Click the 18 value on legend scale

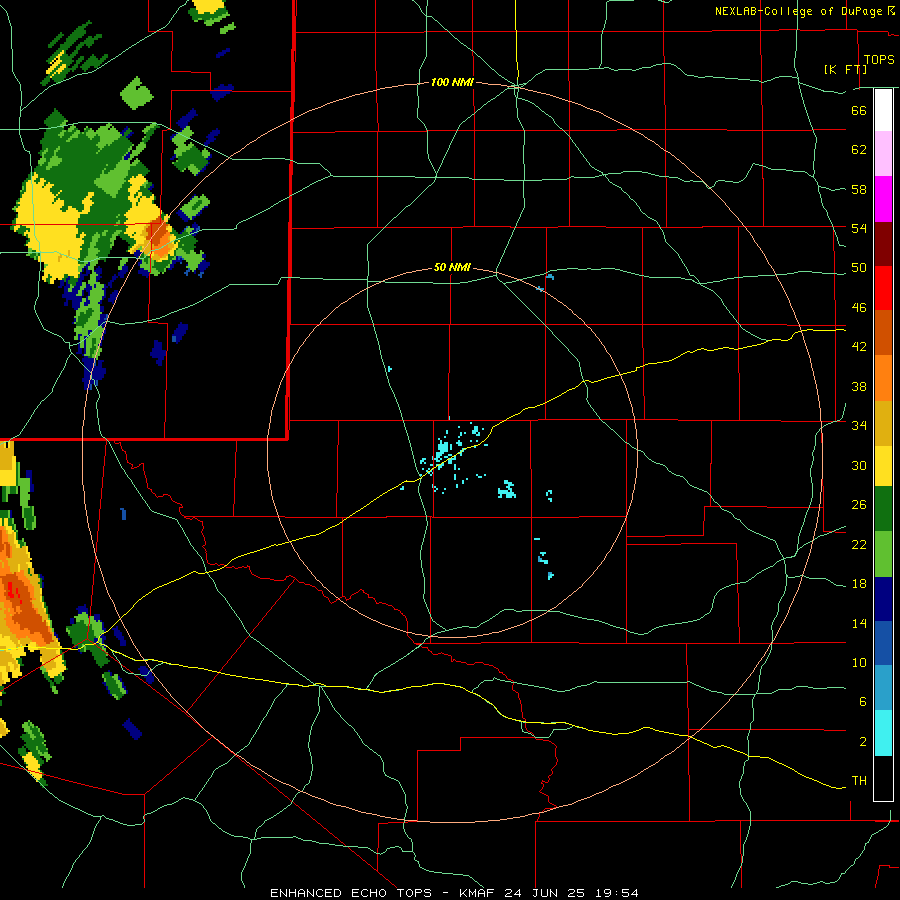coord(859,584)
